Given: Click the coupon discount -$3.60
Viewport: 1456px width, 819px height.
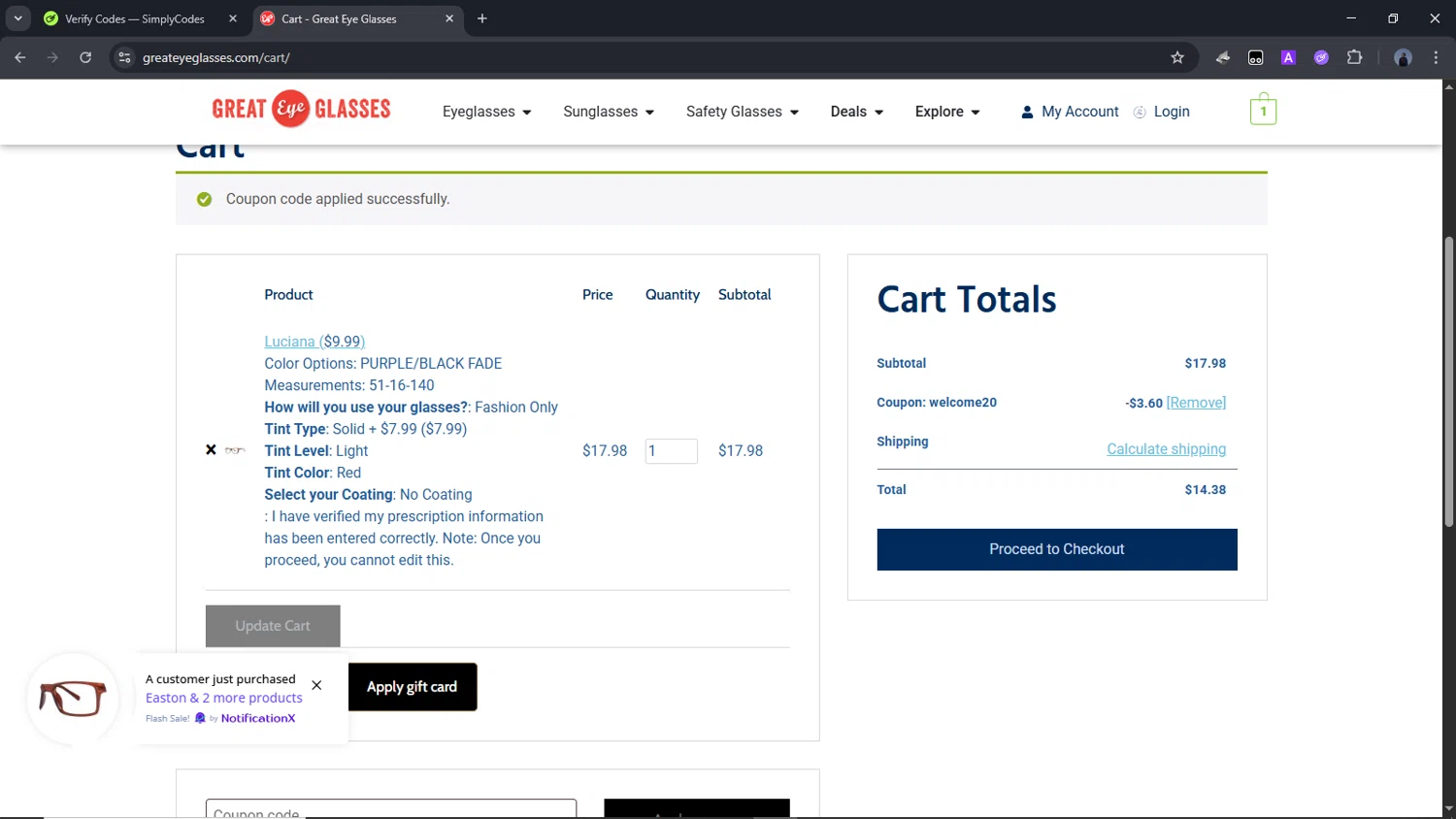Looking at the screenshot, I should click(1143, 403).
